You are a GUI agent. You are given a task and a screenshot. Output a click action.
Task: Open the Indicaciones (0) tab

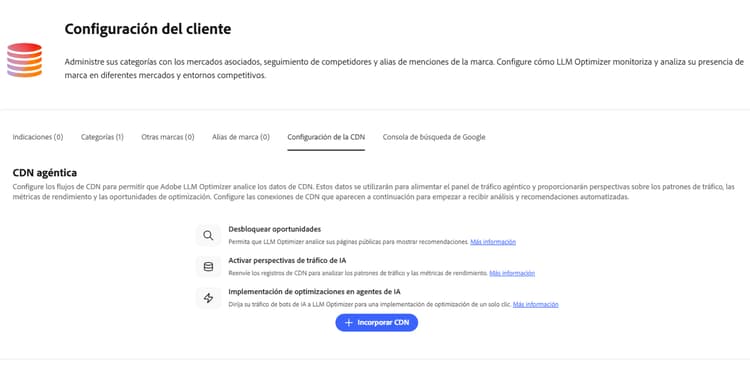pyautogui.click(x=38, y=137)
